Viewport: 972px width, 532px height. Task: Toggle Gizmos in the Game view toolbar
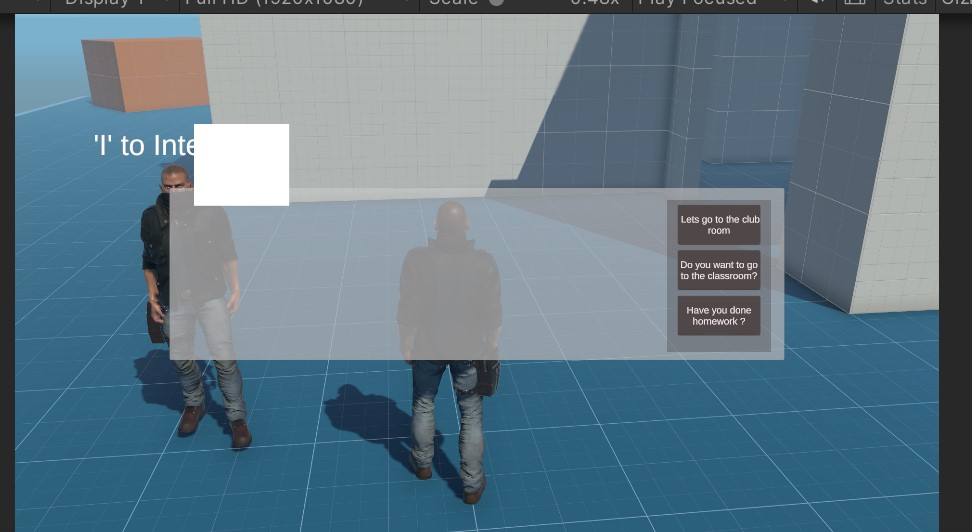coord(955,3)
